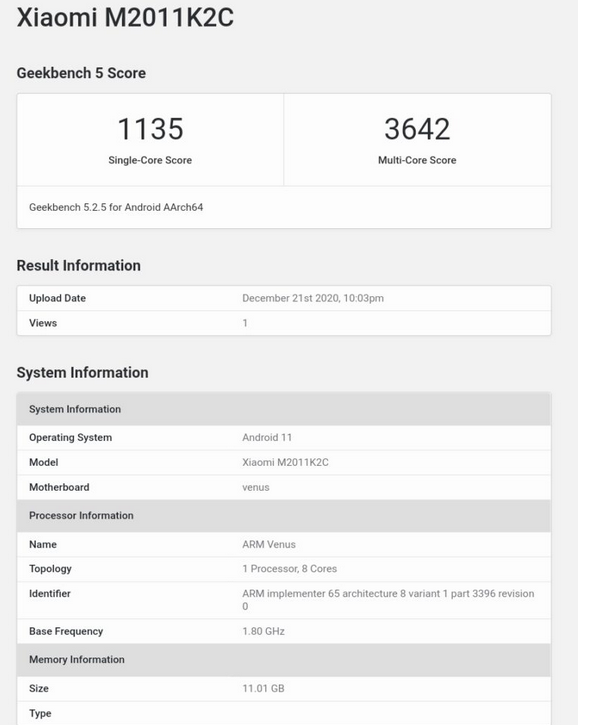The width and height of the screenshot is (589, 725).
Task: Click the Xiaomi M2011K2C page title
Action: point(125,18)
